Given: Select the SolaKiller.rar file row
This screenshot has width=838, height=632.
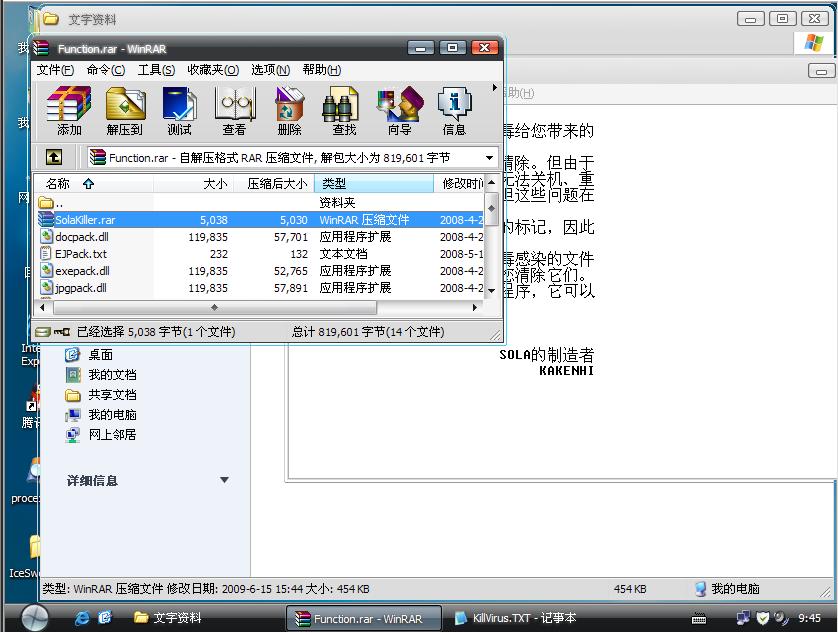Looking at the screenshot, I should click(260, 220).
